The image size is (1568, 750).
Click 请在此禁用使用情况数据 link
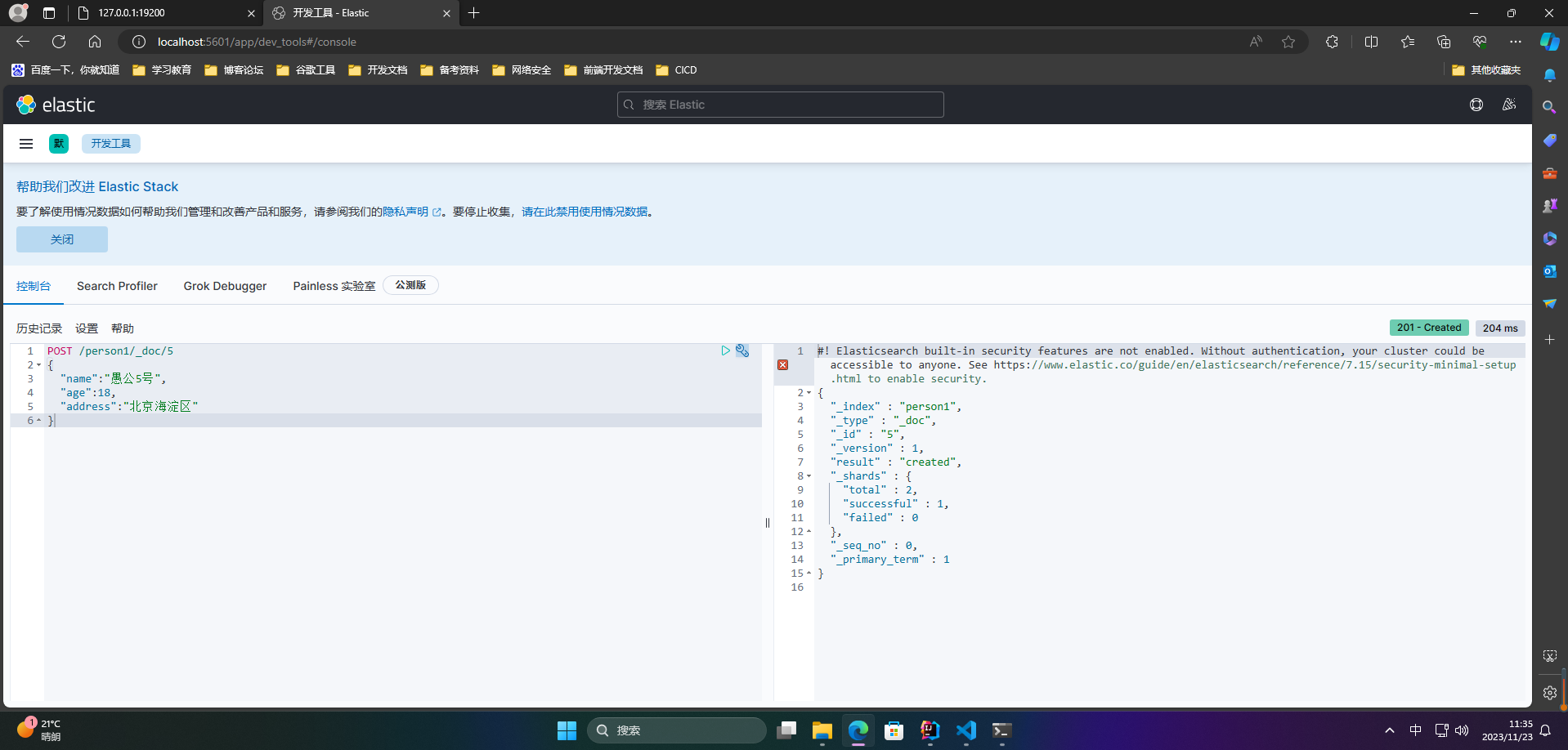click(x=585, y=212)
